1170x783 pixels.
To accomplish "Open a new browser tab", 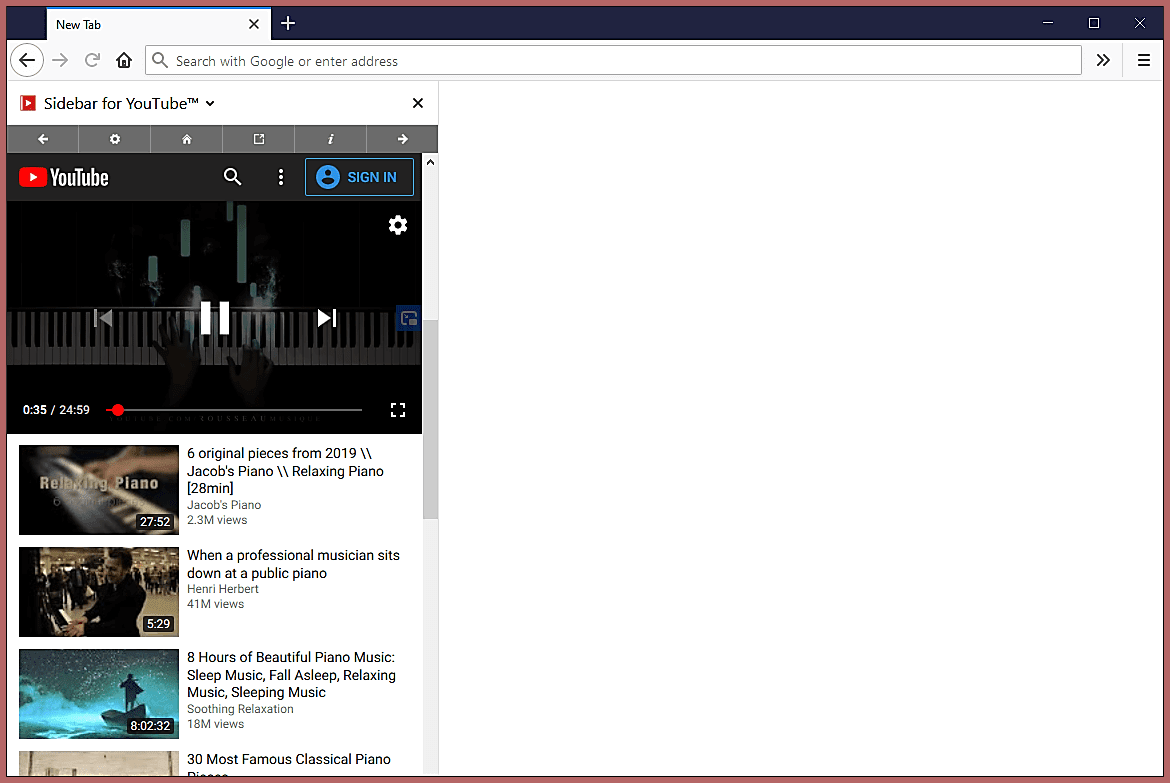I will click(x=288, y=24).
